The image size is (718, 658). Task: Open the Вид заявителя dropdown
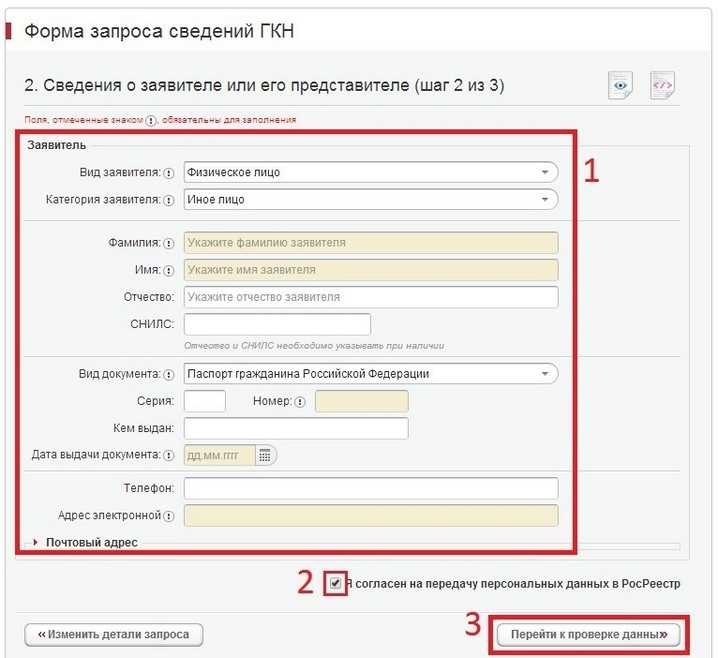(x=370, y=172)
